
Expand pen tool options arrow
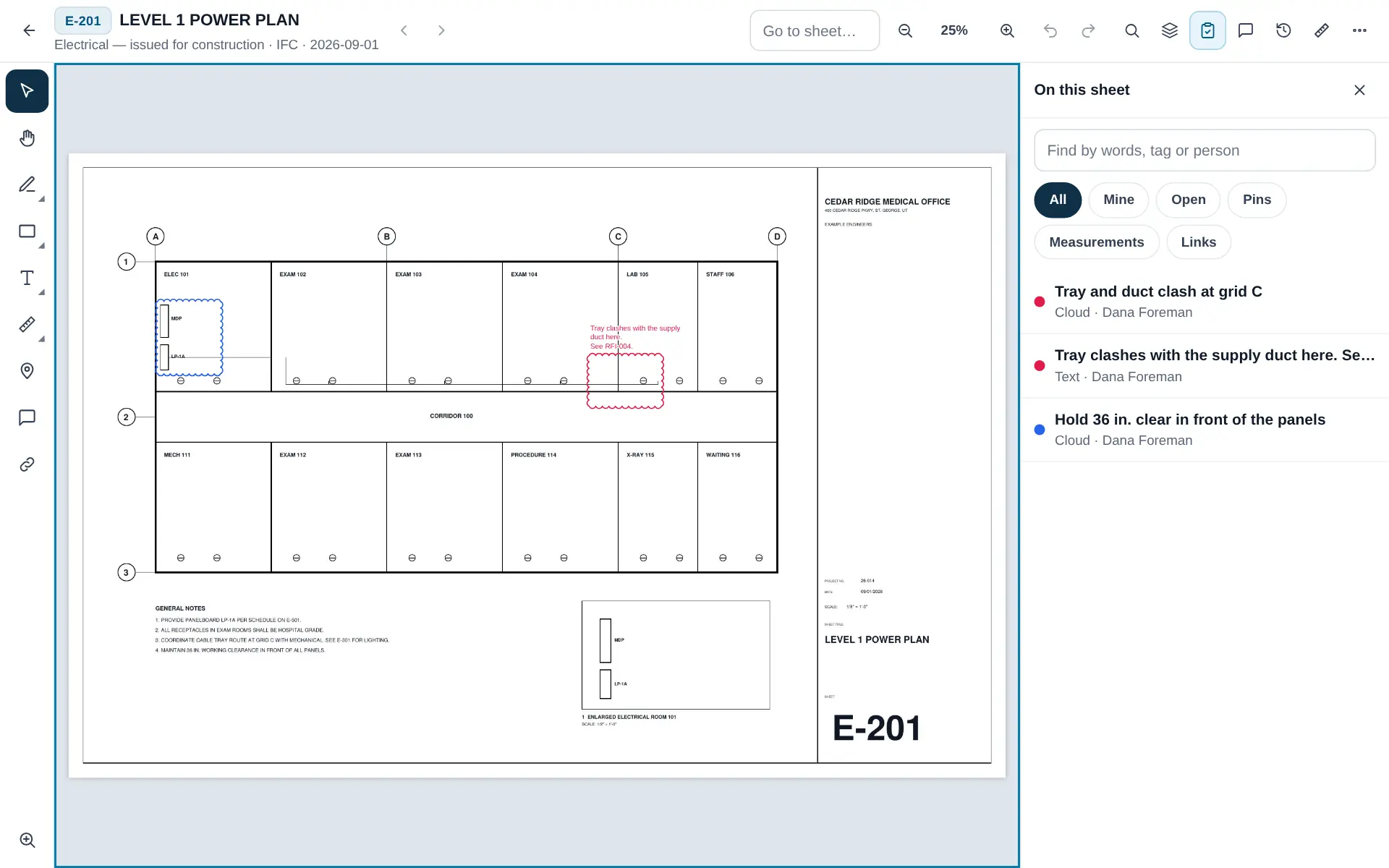click(x=42, y=199)
